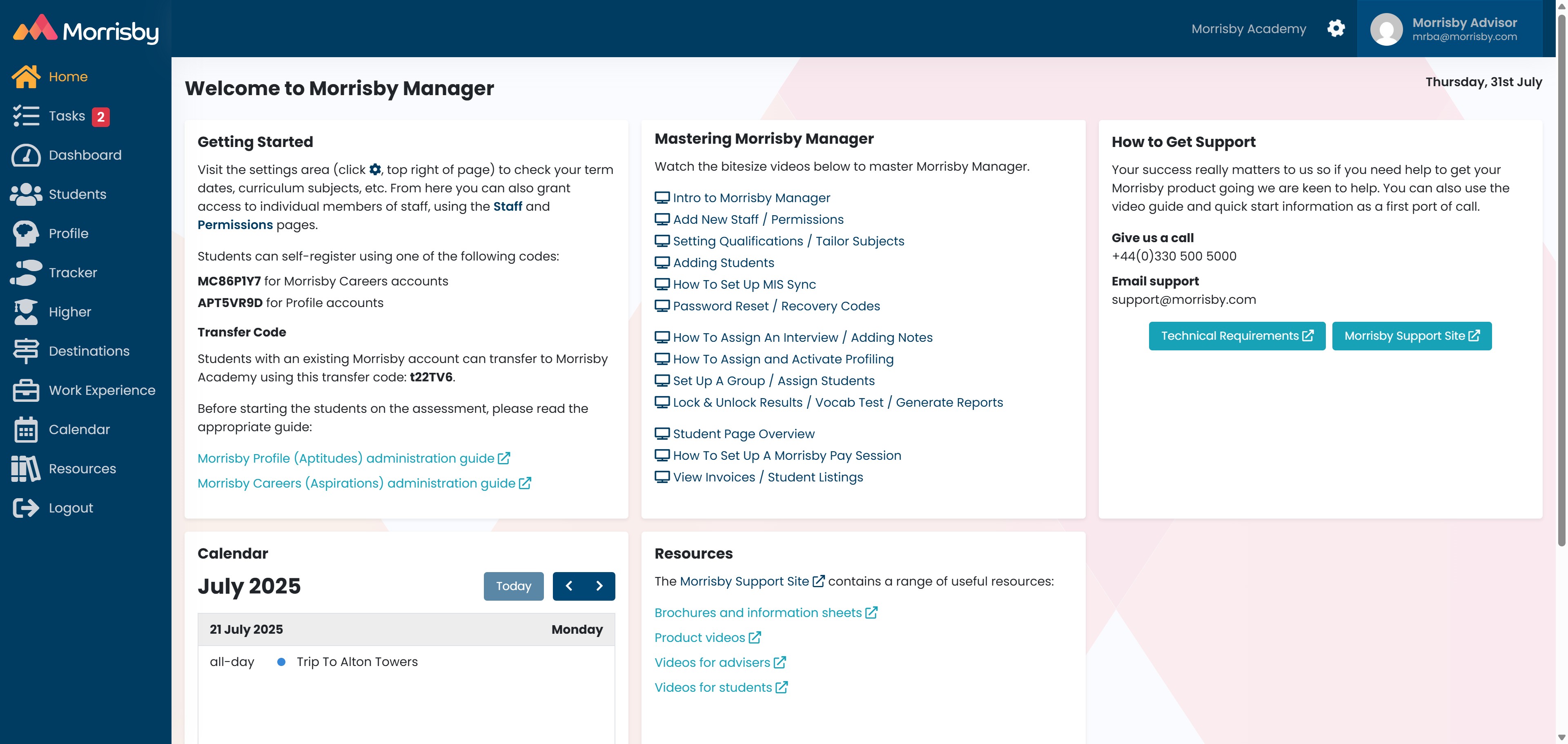The height and width of the screenshot is (744, 1568).
Task: Open Set Up A Group / Assign Students
Action: point(774,381)
